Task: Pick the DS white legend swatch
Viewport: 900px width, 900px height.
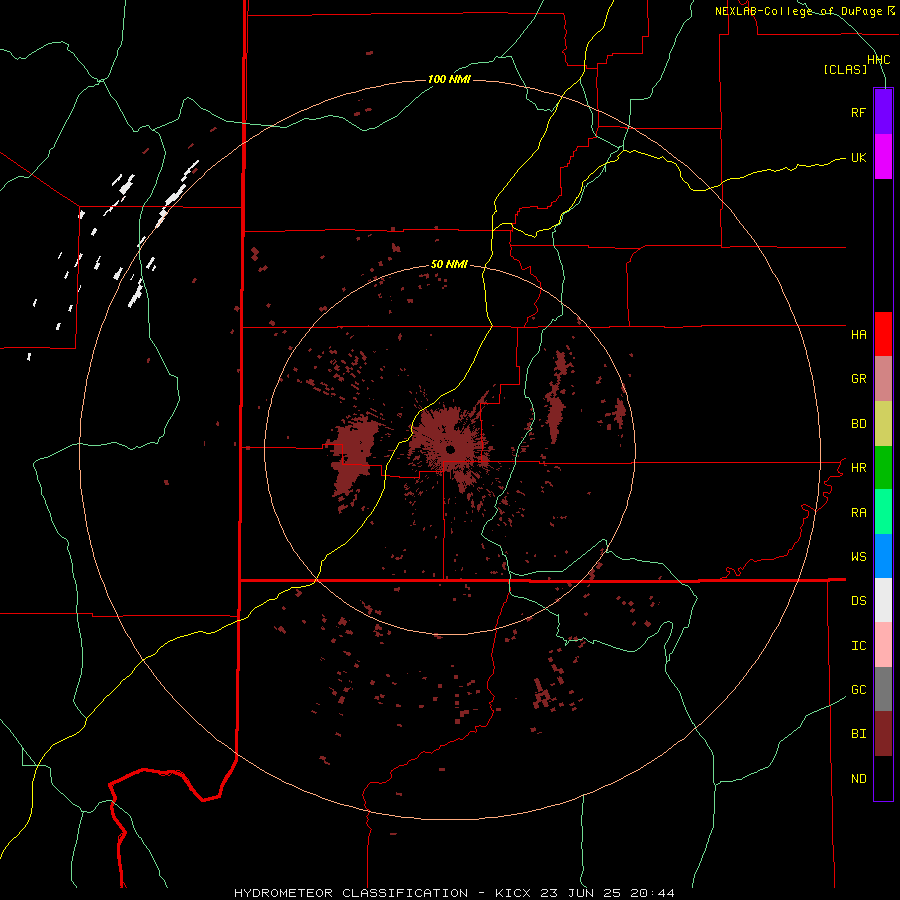Action: tap(883, 600)
